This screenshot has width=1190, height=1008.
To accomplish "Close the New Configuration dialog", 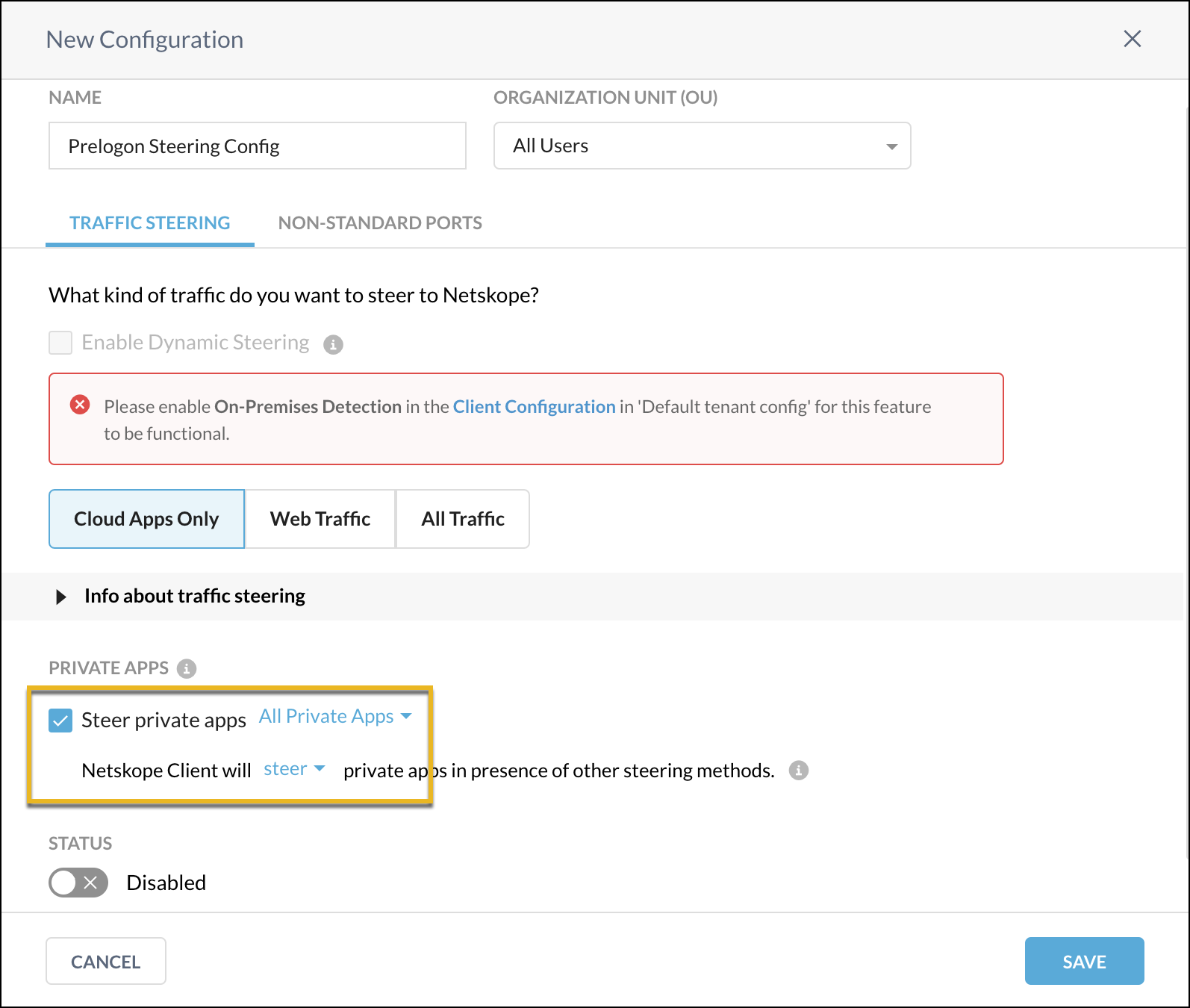I will click(x=1133, y=39).
